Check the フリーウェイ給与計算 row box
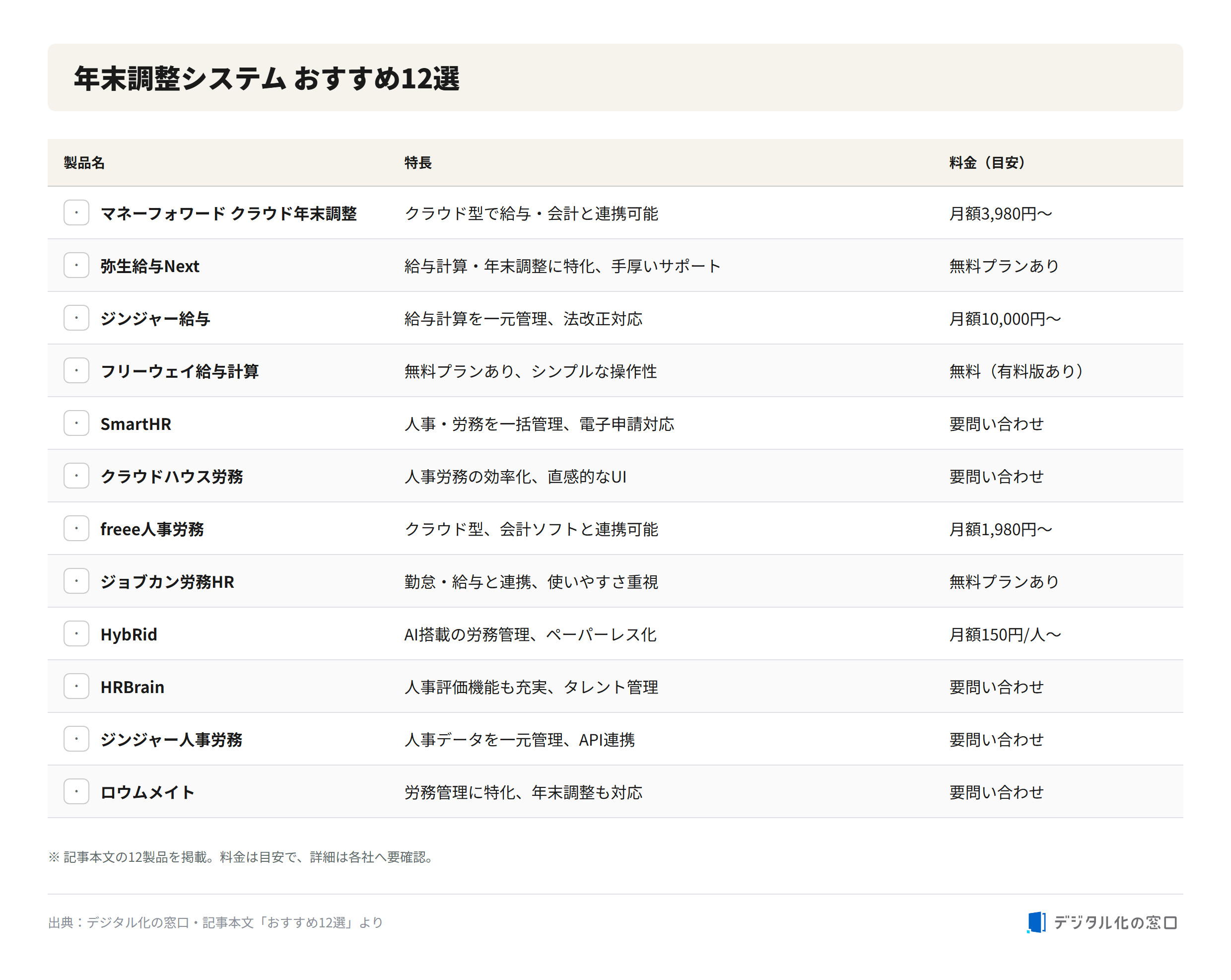The width and height of the screenshot is (1231, 980). pos(76,370)
